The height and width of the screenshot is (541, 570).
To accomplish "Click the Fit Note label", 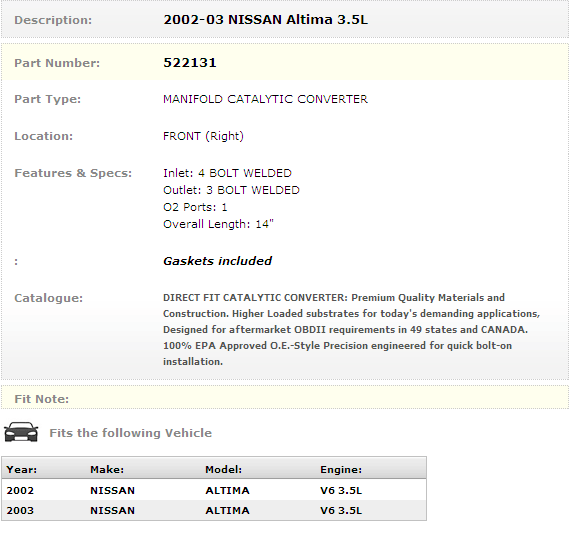I will pos(41,399).
